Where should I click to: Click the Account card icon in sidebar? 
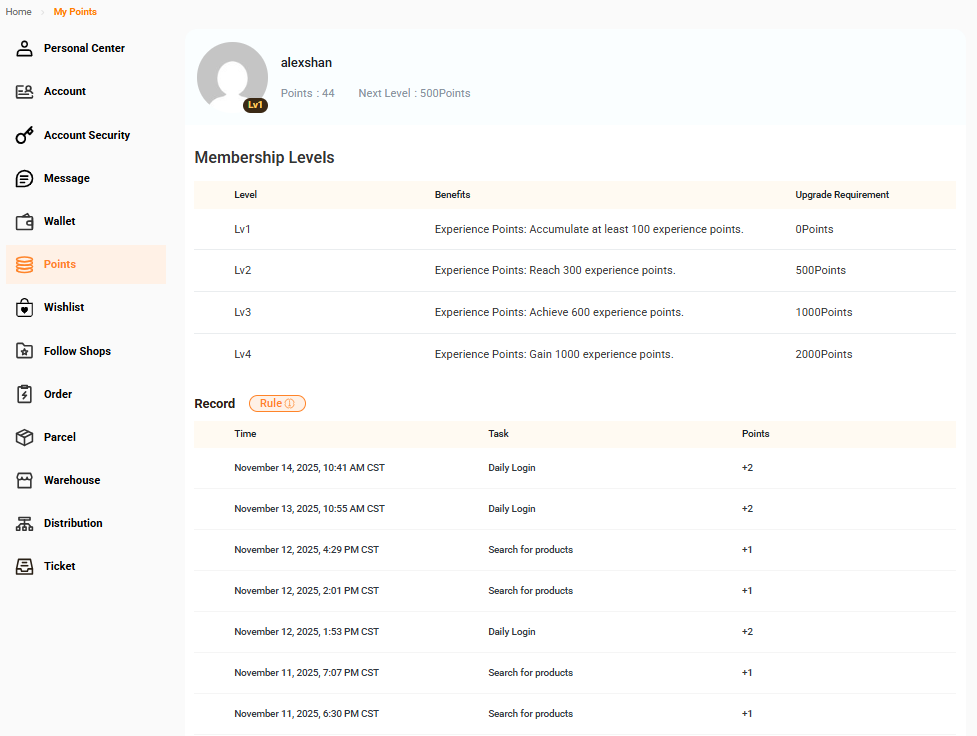coord(25,92)
